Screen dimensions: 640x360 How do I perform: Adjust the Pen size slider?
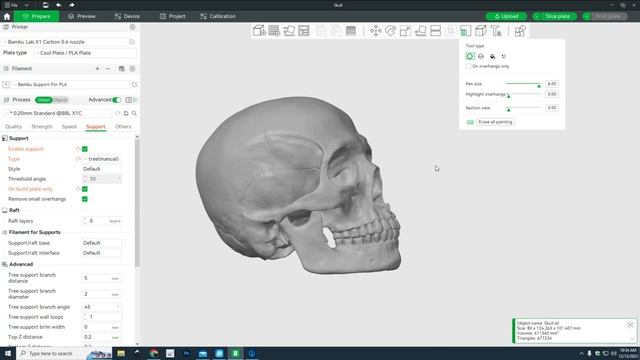tap(523, 84)
